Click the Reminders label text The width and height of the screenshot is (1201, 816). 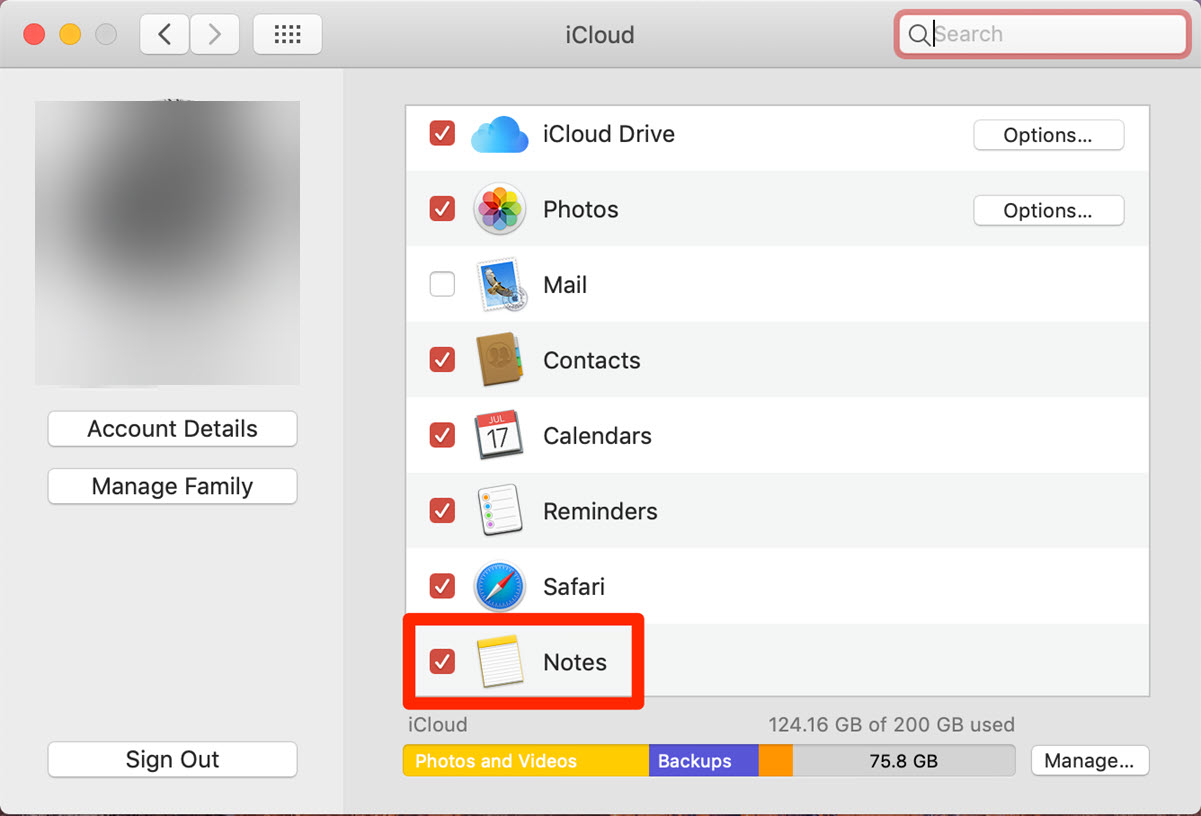pyautogui.click(x=600, y=511)
